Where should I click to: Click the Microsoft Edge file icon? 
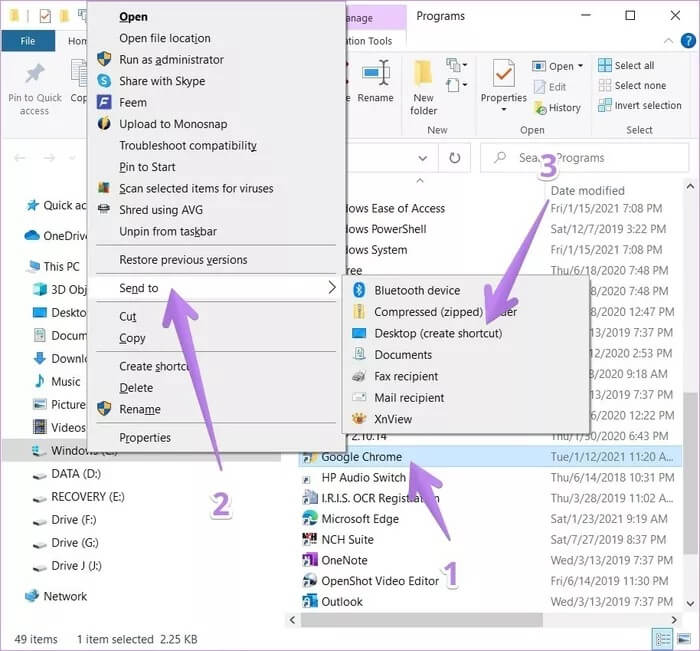tap(310, 518)
